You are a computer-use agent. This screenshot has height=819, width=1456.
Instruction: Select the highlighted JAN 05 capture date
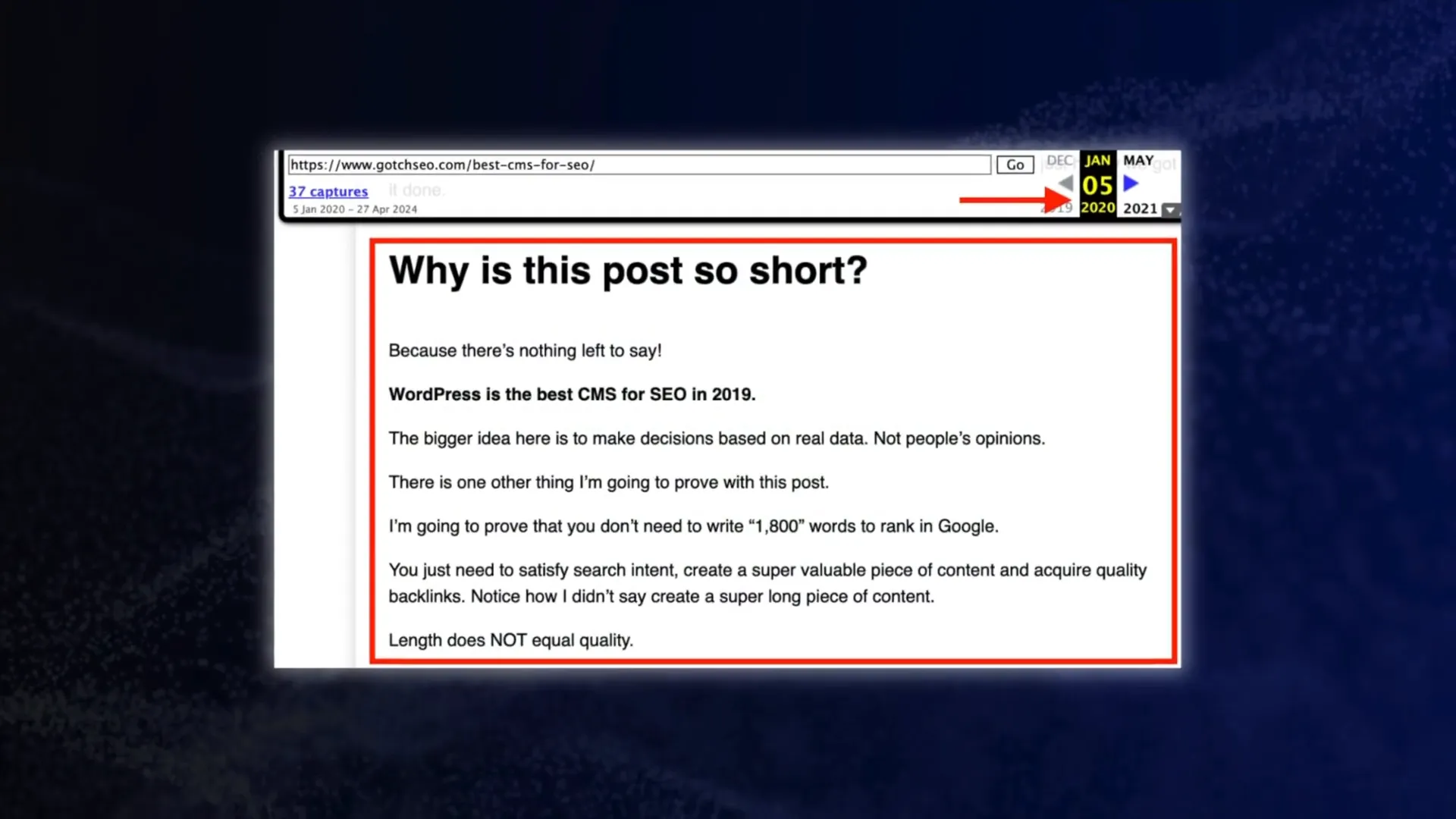tap(1097, 183)
